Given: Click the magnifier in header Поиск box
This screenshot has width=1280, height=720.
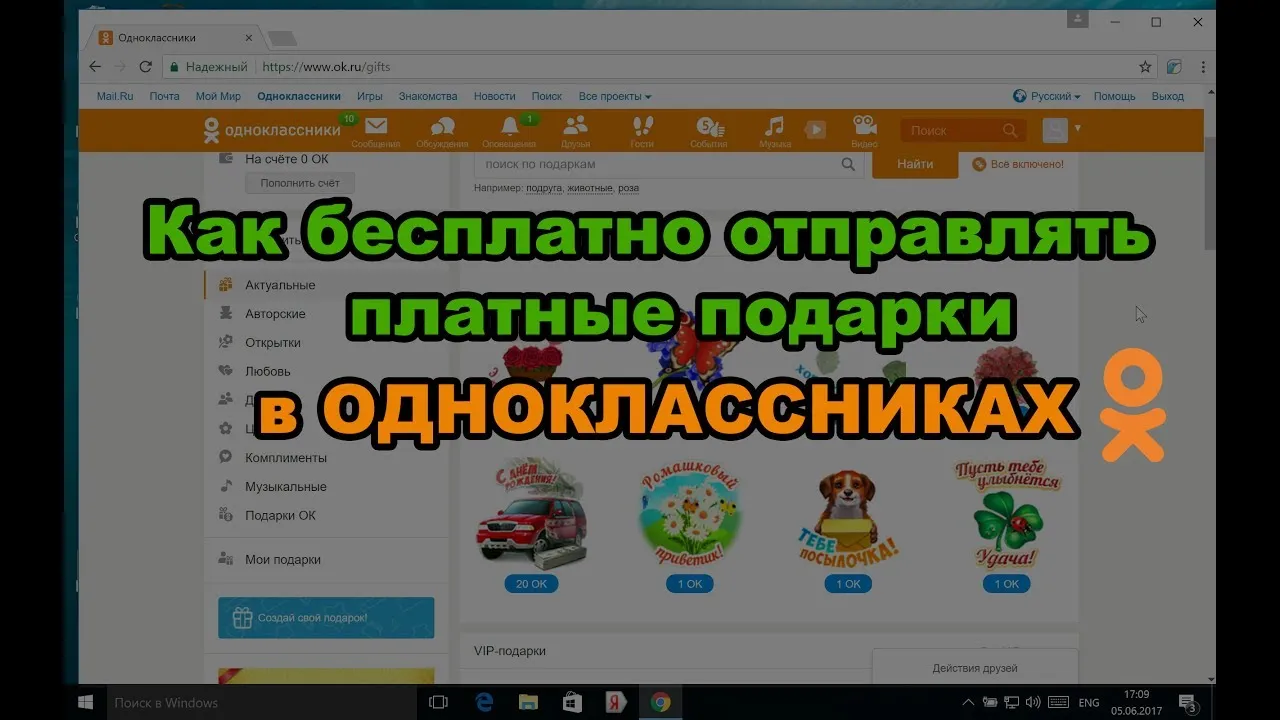Looking at the screenshot, I should [x=1009, y=130].
